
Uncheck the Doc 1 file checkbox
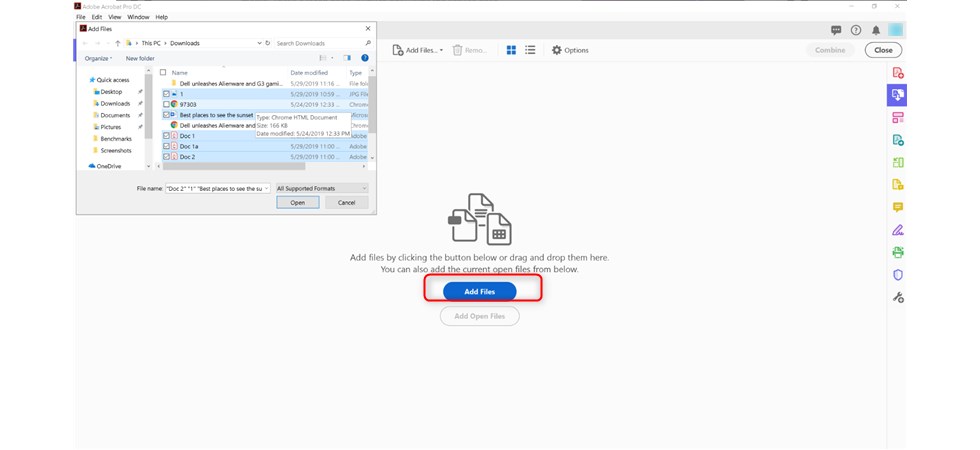(166, 135)
